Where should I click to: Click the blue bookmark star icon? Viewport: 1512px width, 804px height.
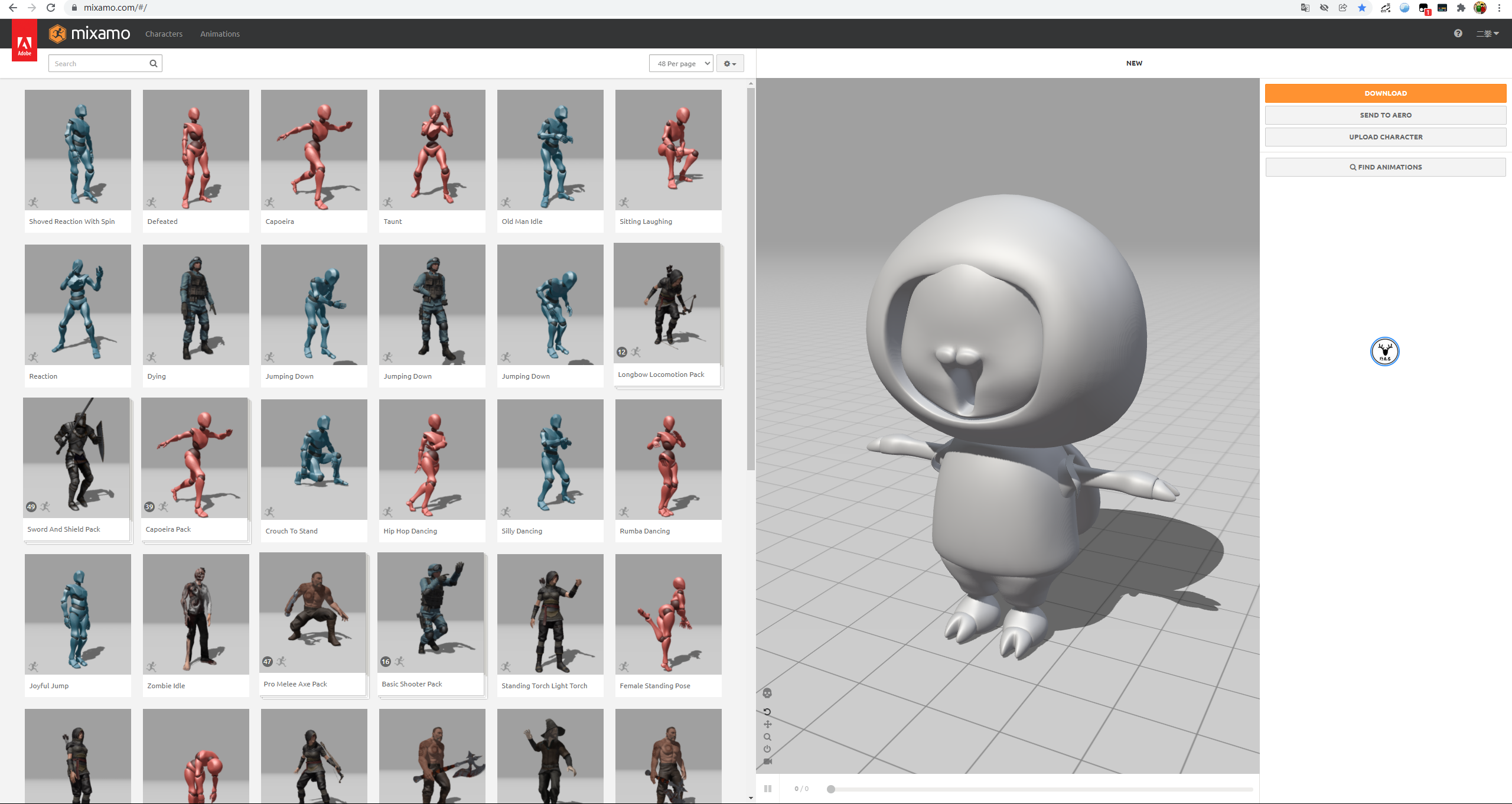tap(1362, 8)
